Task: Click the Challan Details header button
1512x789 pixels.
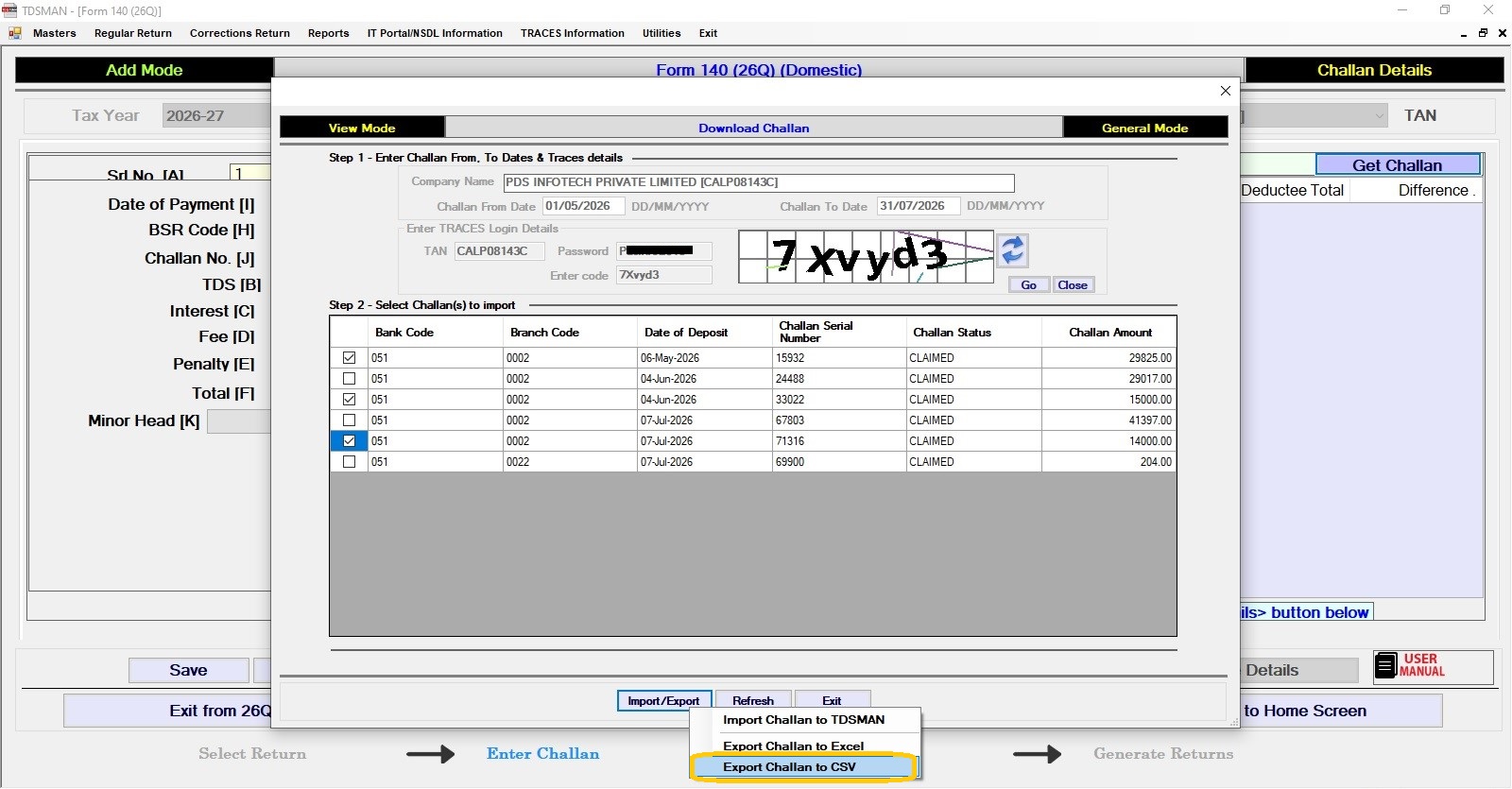Action: [x=1375, y=70]
